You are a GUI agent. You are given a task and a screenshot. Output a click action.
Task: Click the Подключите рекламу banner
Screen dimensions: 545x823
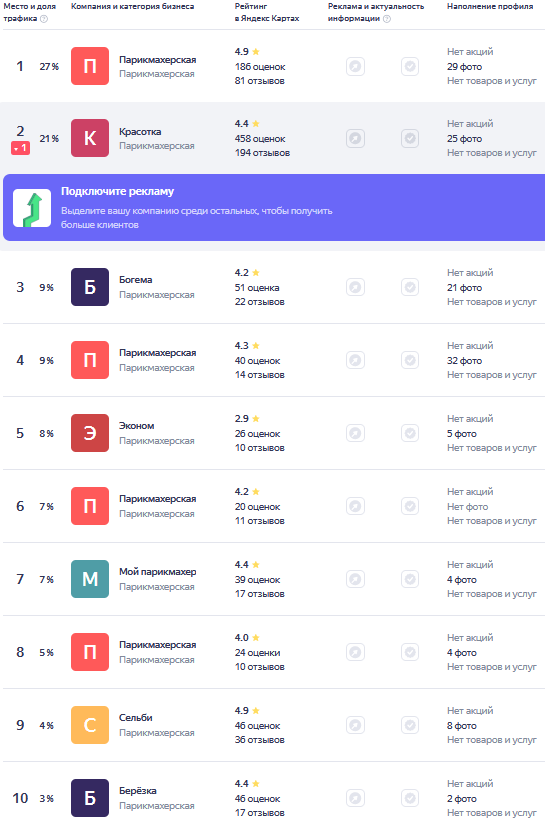pyautogui.click(x=274, y=207)
